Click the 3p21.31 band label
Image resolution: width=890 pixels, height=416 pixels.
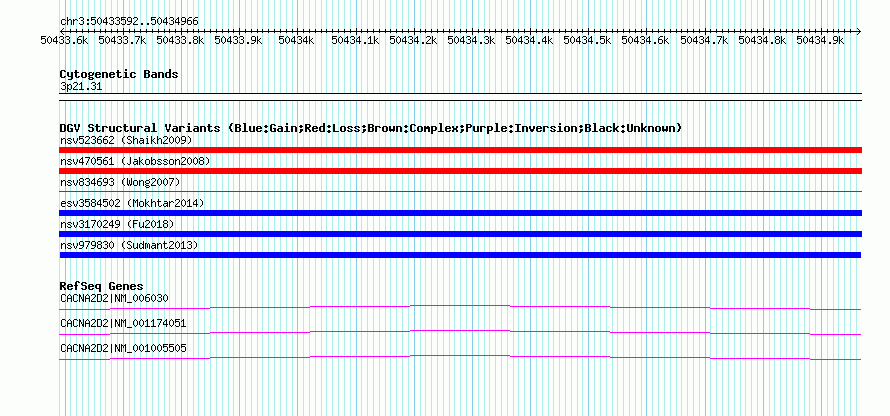(x=81, y=87)
